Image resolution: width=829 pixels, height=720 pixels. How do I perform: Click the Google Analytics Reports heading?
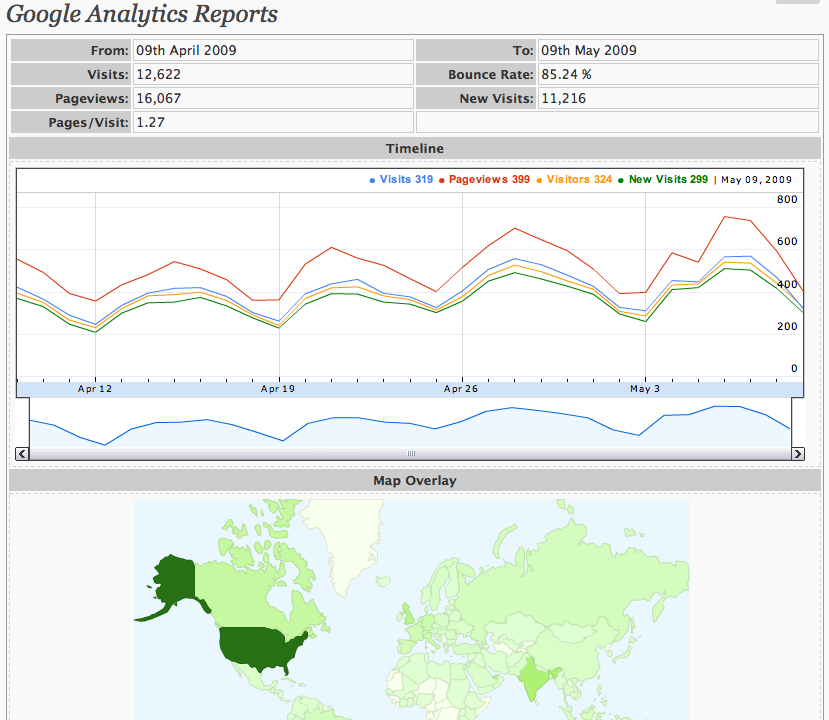point(142,14)
